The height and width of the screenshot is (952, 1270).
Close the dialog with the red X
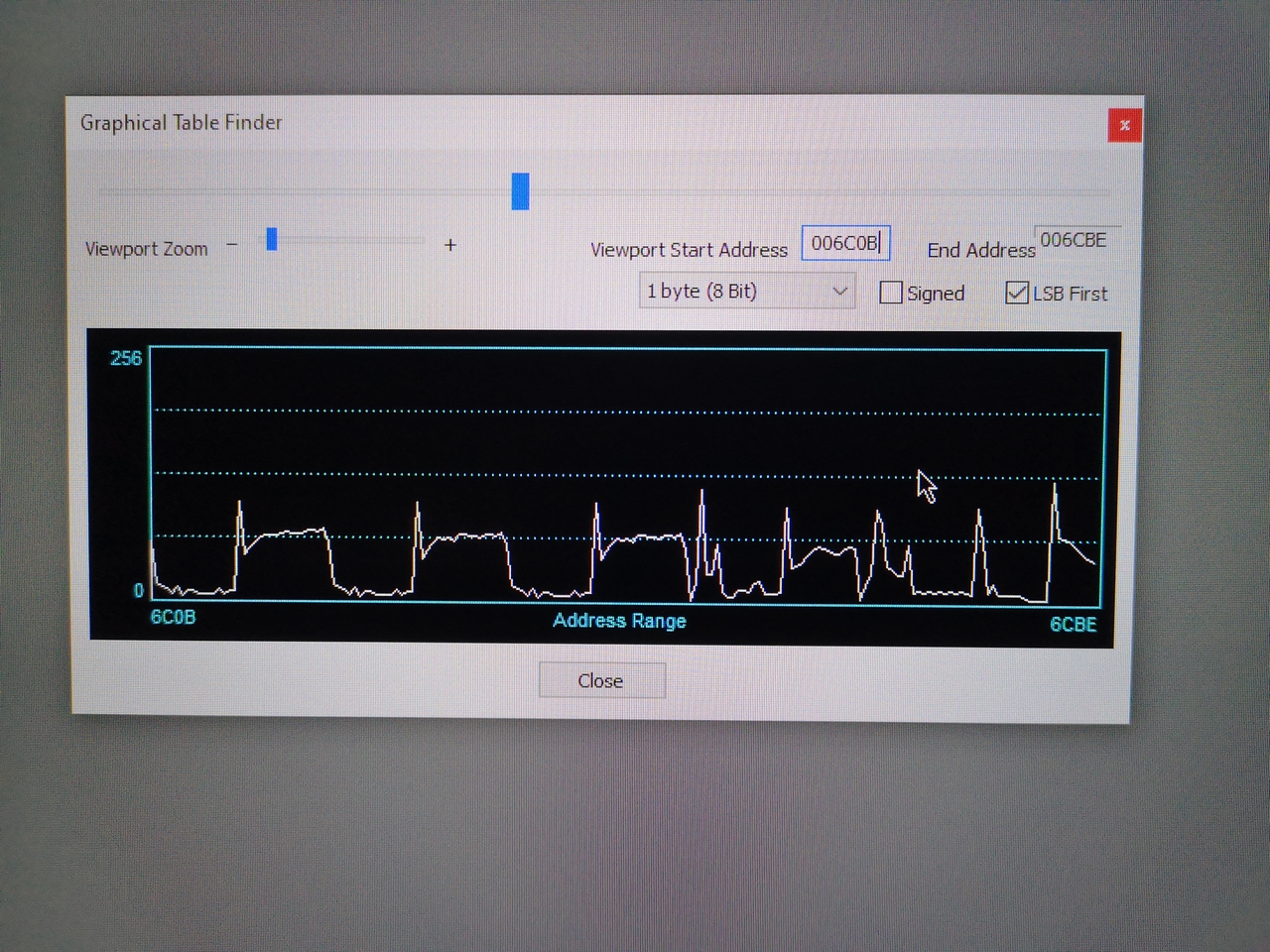pos(1124,125)
